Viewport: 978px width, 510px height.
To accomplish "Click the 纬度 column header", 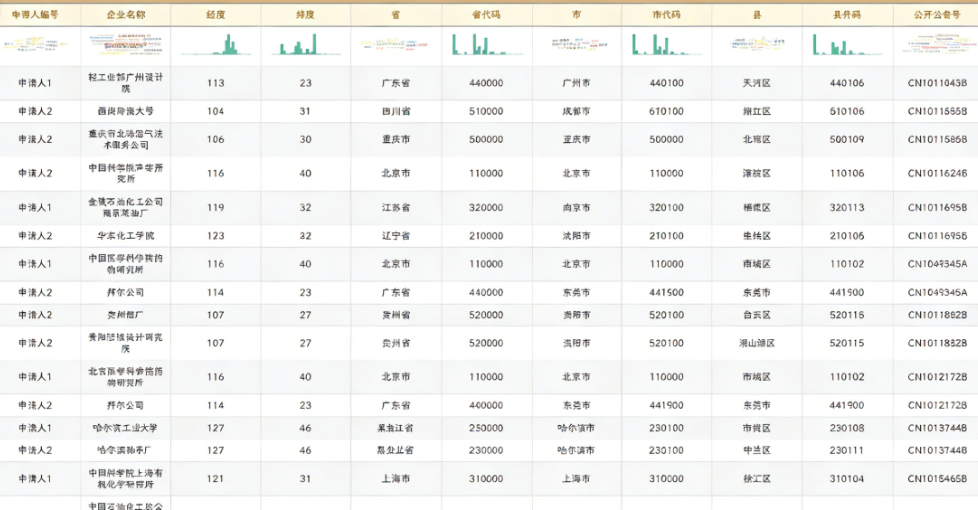I will 305,15.
